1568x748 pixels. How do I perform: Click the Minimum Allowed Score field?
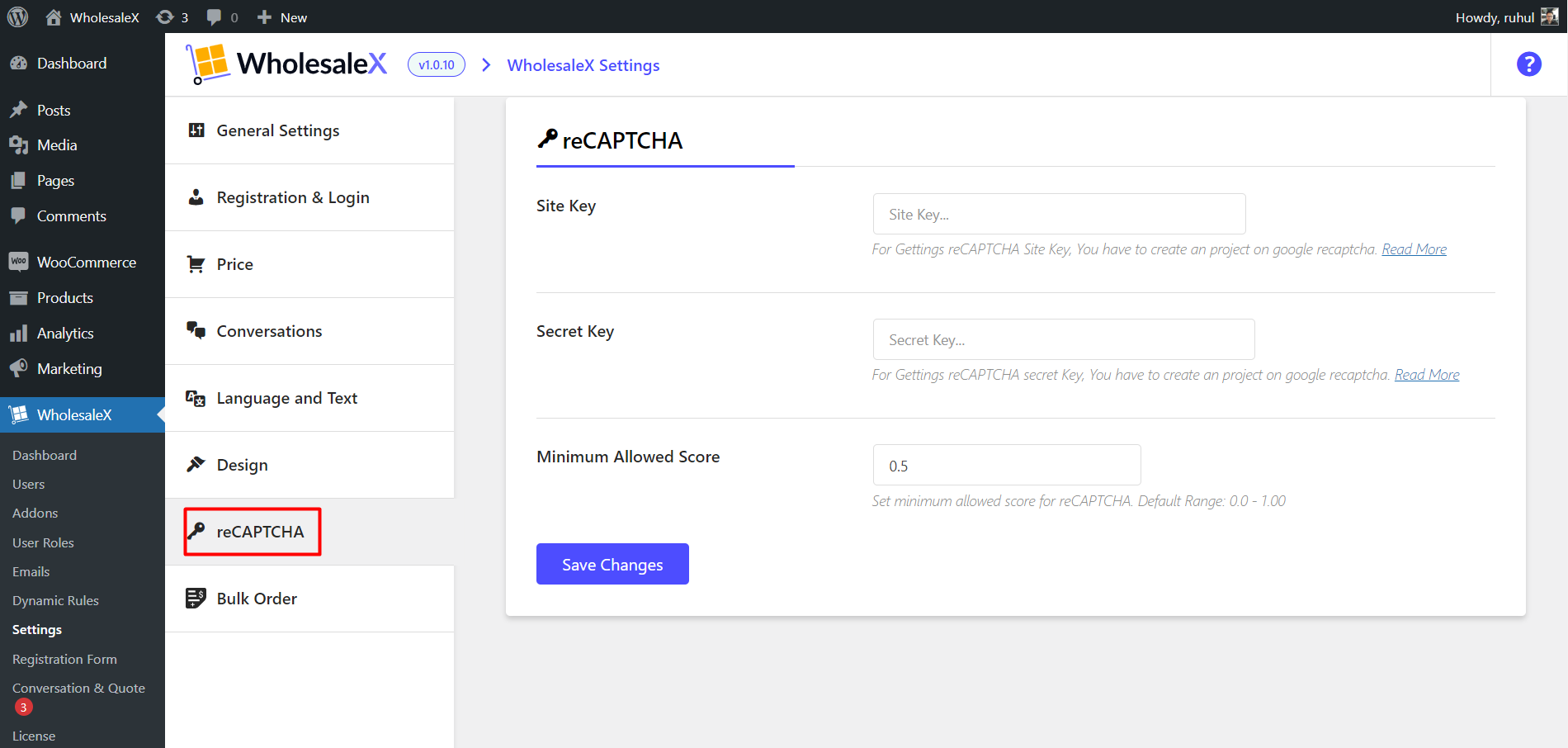pos(1007,465)
